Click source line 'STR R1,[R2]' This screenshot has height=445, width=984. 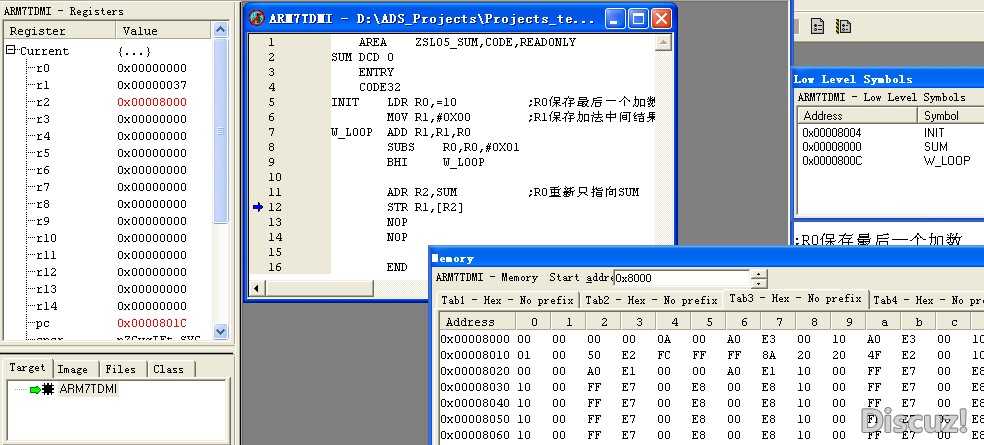click(x=425, y=207)
